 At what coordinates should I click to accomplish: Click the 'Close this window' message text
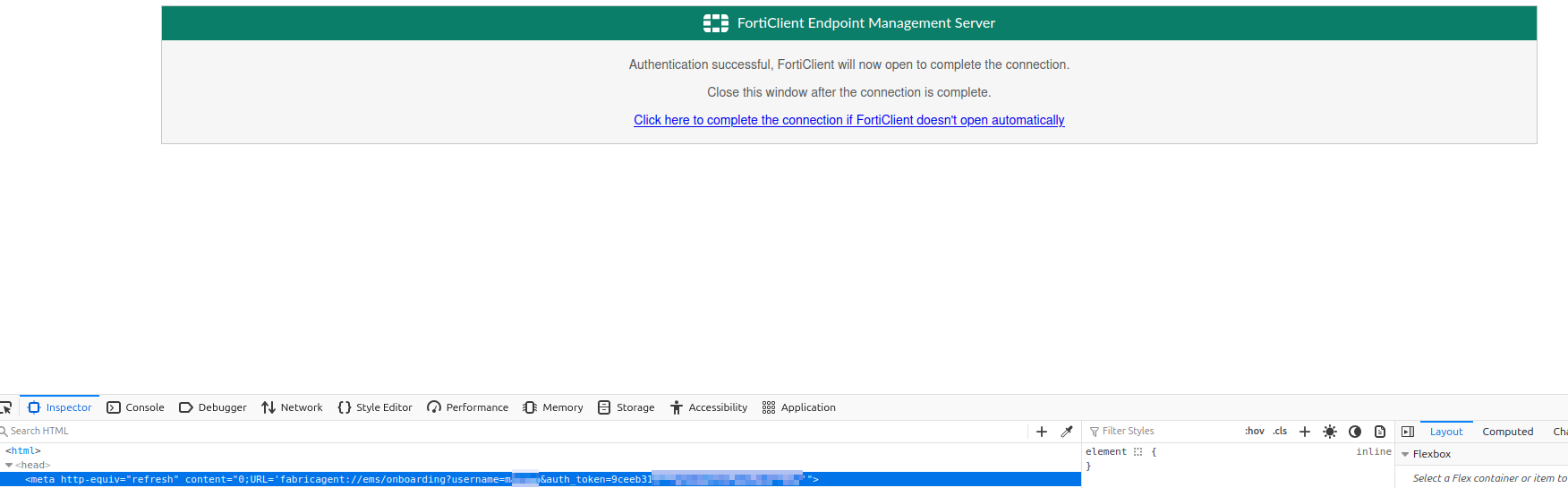(849, 92)
